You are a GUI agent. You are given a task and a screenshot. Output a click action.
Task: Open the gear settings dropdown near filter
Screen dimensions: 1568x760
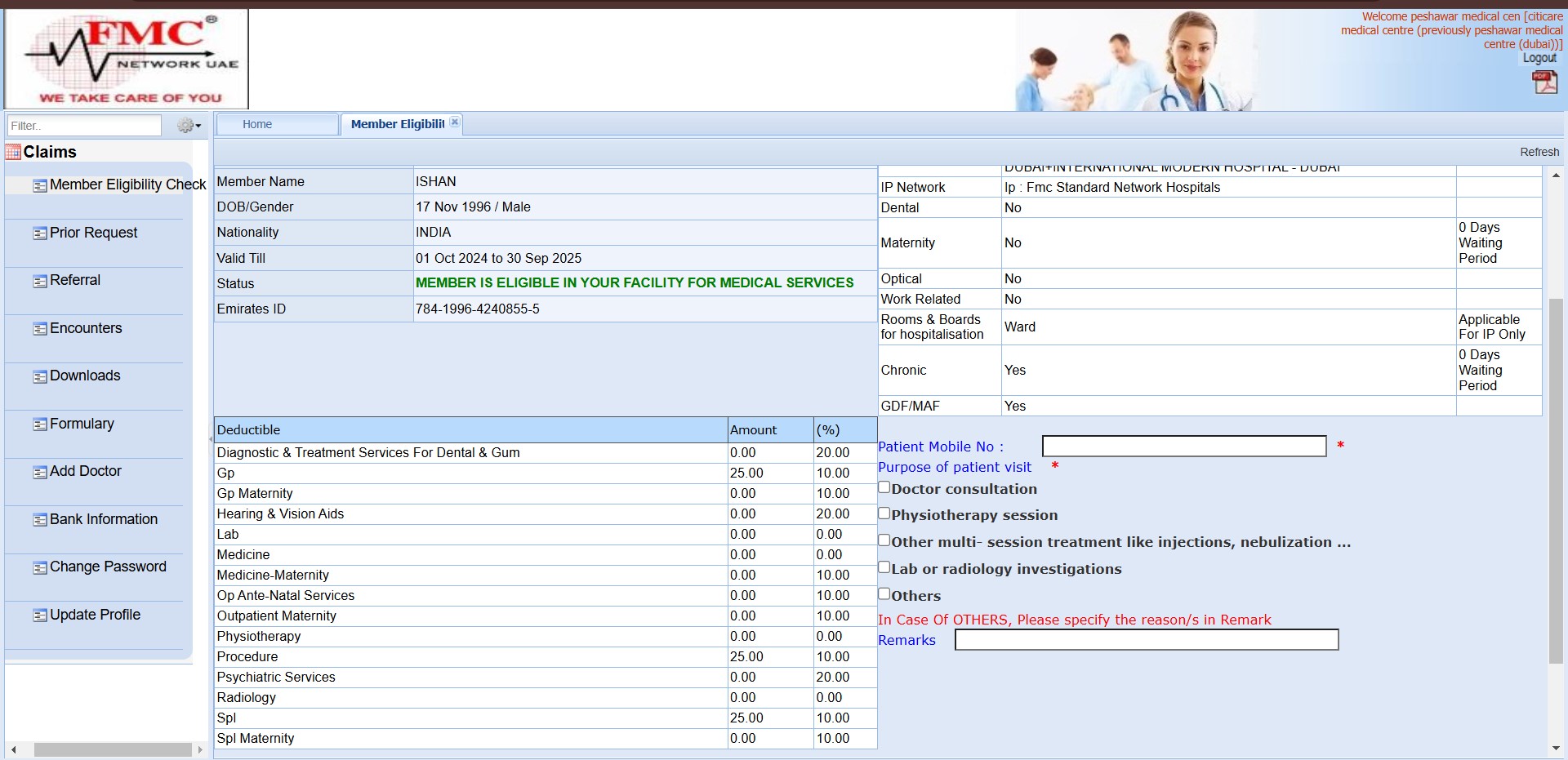point(189,126)
